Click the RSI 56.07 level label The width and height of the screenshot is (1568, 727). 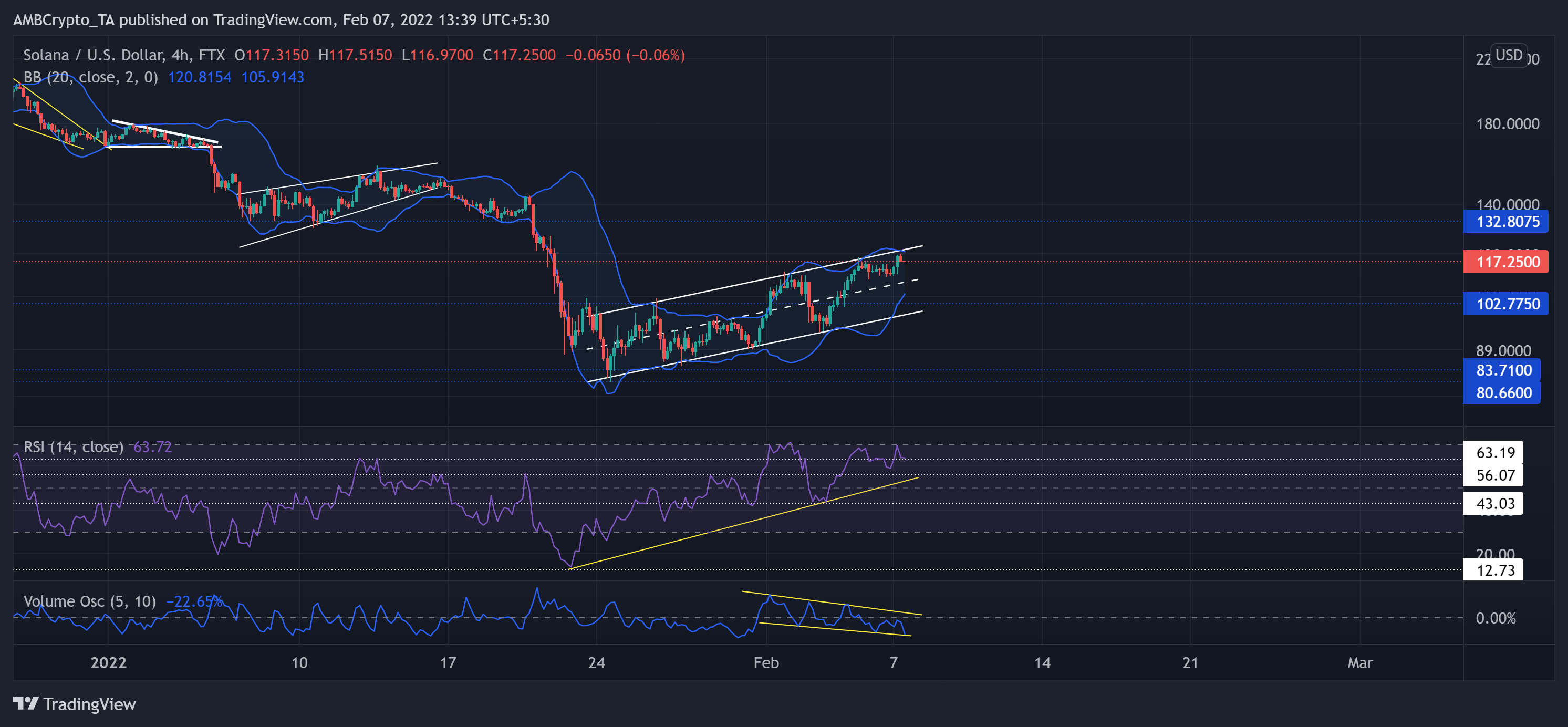(x=1493, y=475)
